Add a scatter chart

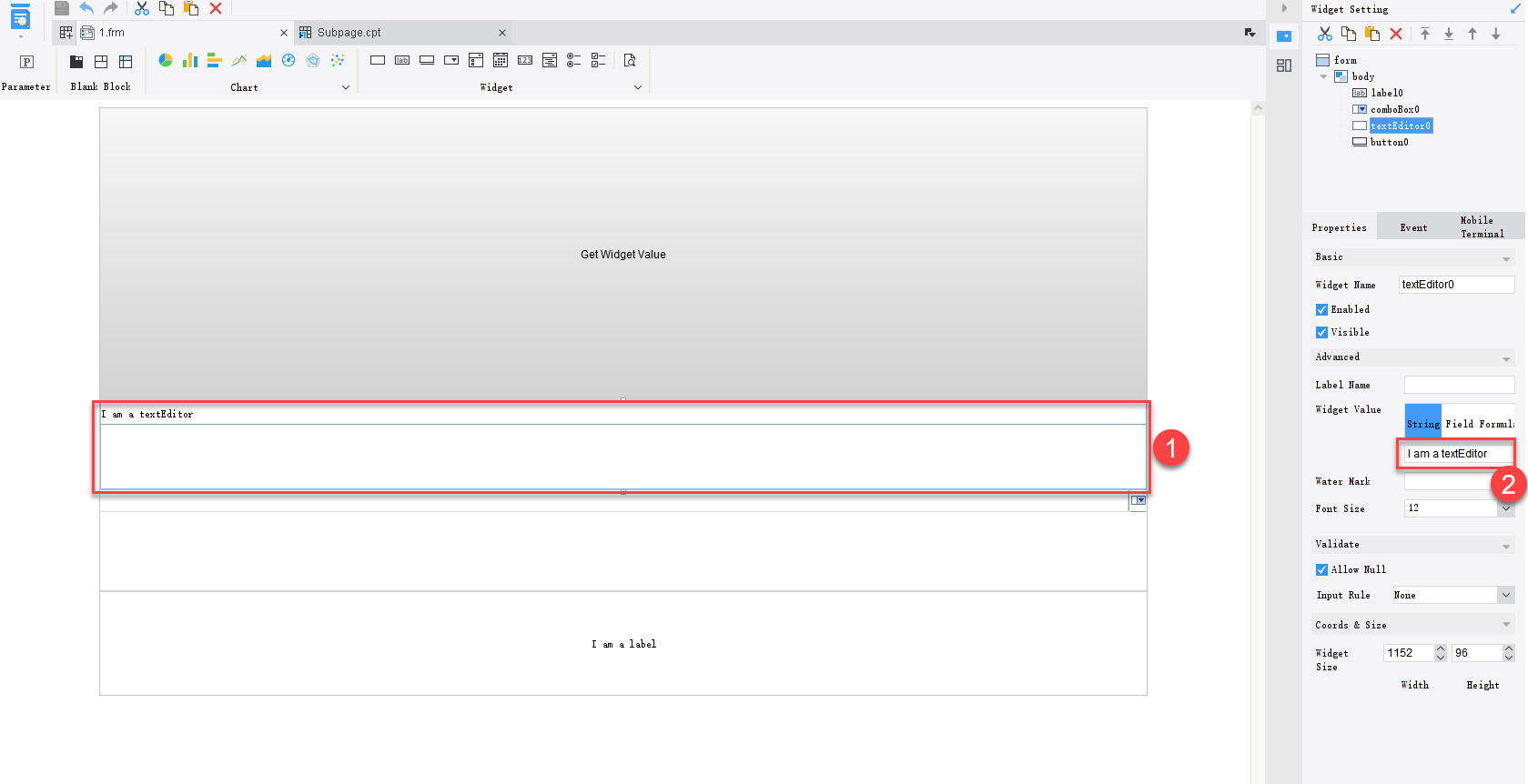tap(338, 60)
